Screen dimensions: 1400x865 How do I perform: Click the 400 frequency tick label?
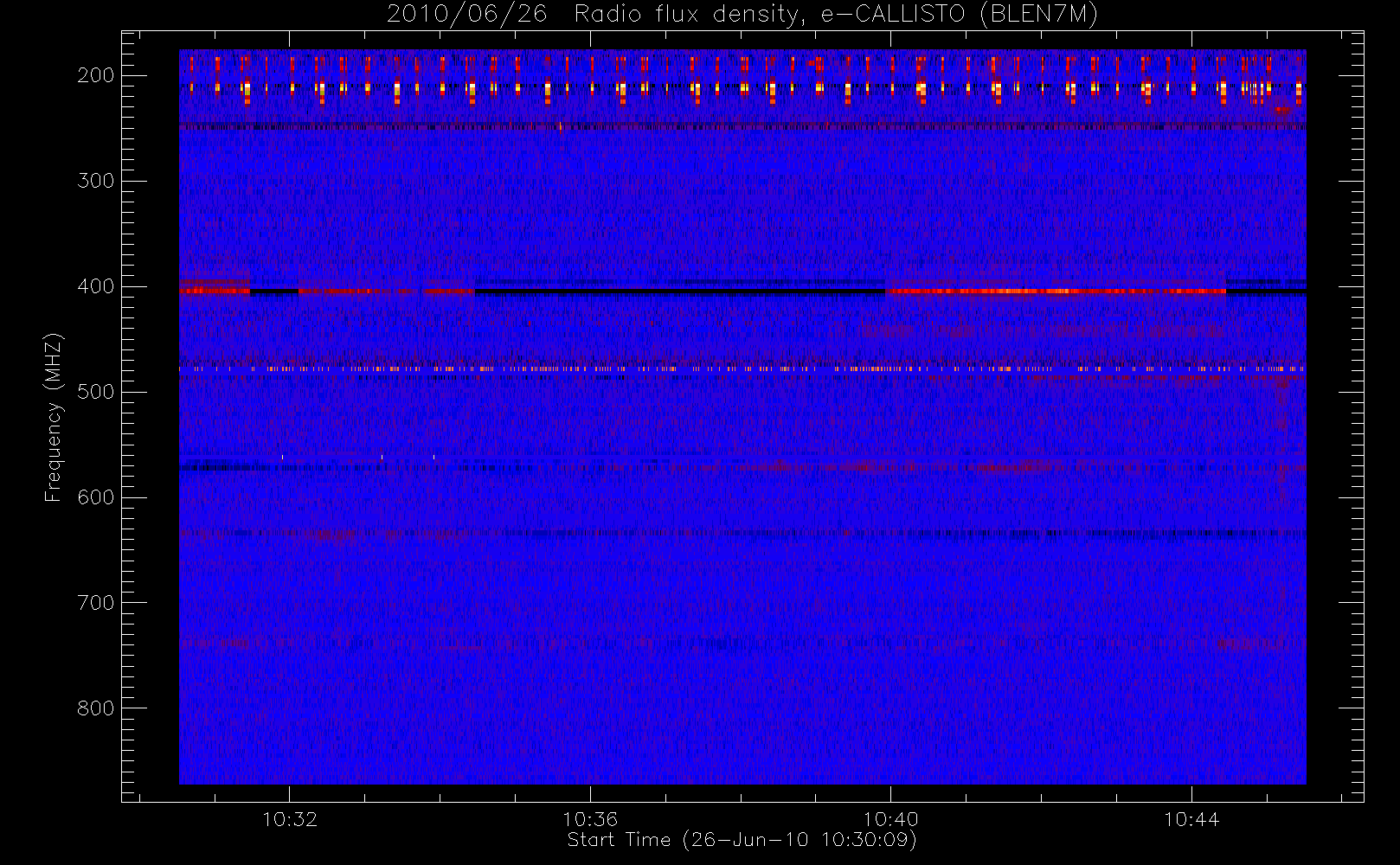click(95, 286)
